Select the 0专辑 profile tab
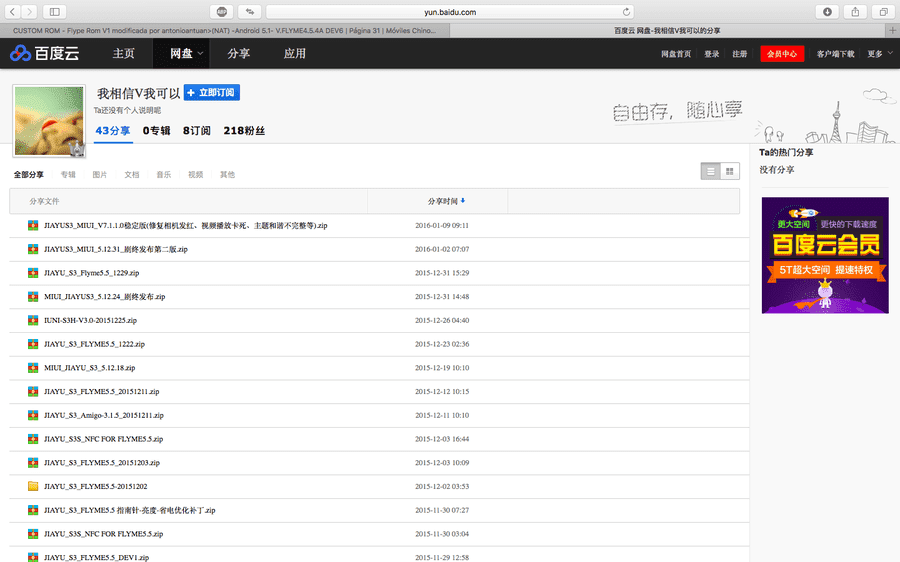Image resolution: width=900 pixels, height=562 pixels. 157,131
